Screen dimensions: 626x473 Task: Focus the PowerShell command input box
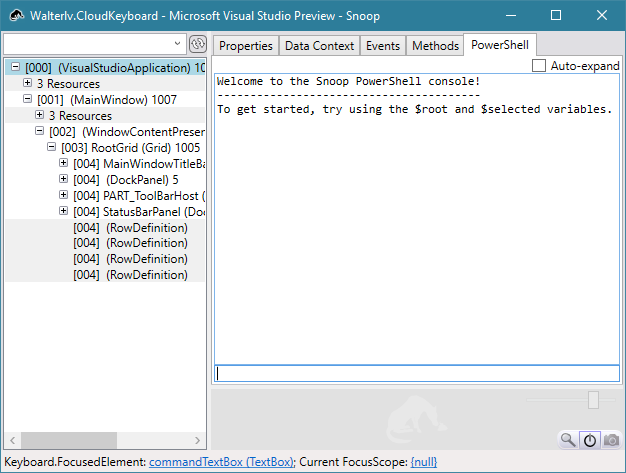coord(417,374)
